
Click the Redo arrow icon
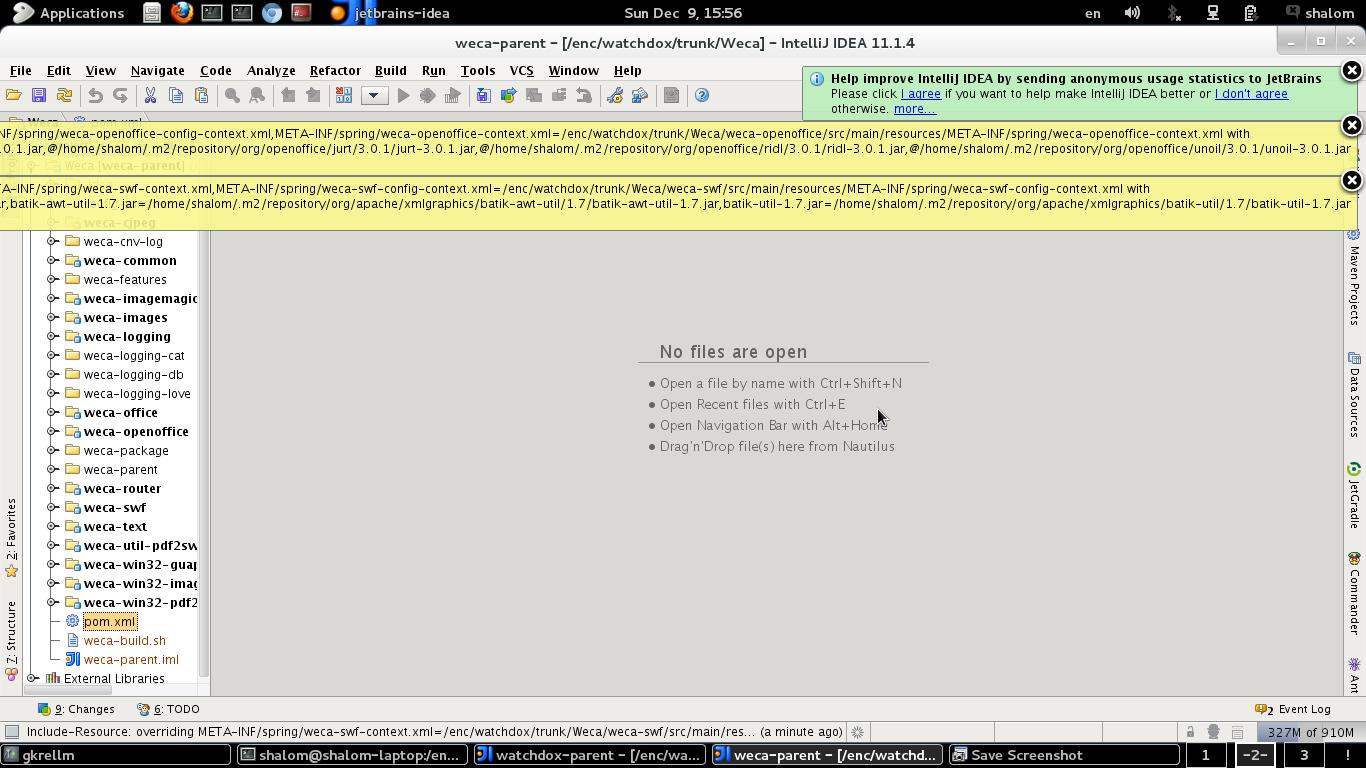click(120, 95)
